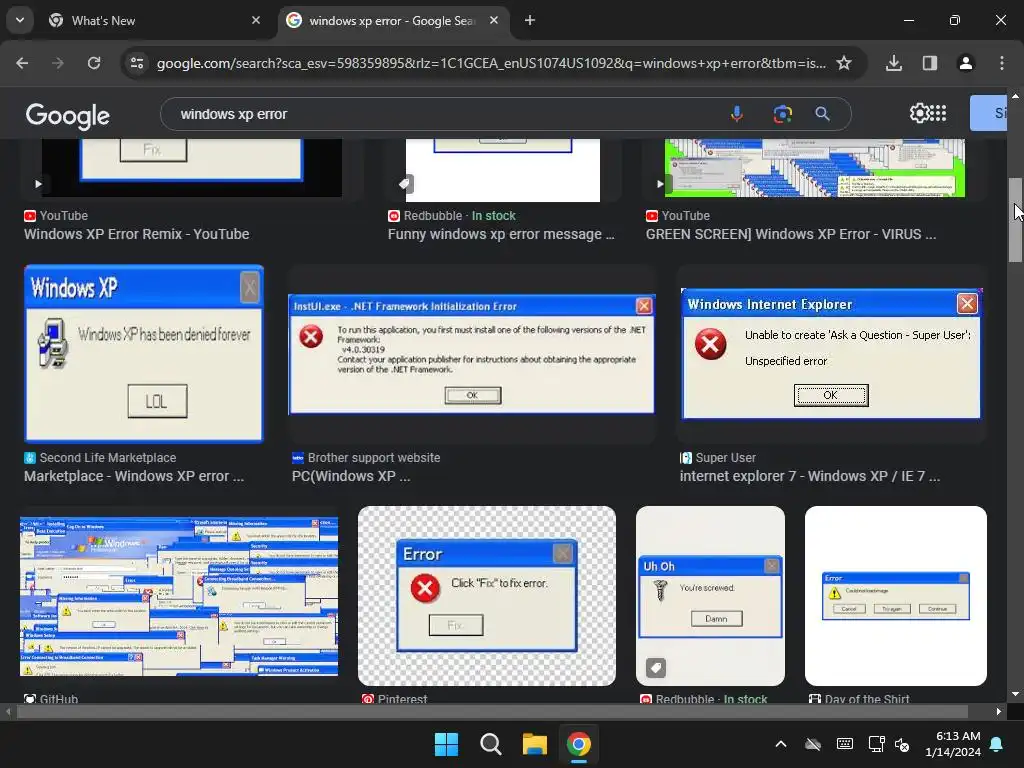Screen dimensions: 1024x768
Task: Open the 'Click Fix to fix error' image
Action: [487, 596]
